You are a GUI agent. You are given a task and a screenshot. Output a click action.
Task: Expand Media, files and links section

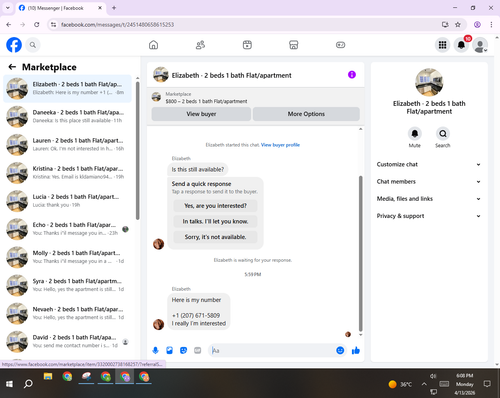pyautogui.click(x=429, y=199)
